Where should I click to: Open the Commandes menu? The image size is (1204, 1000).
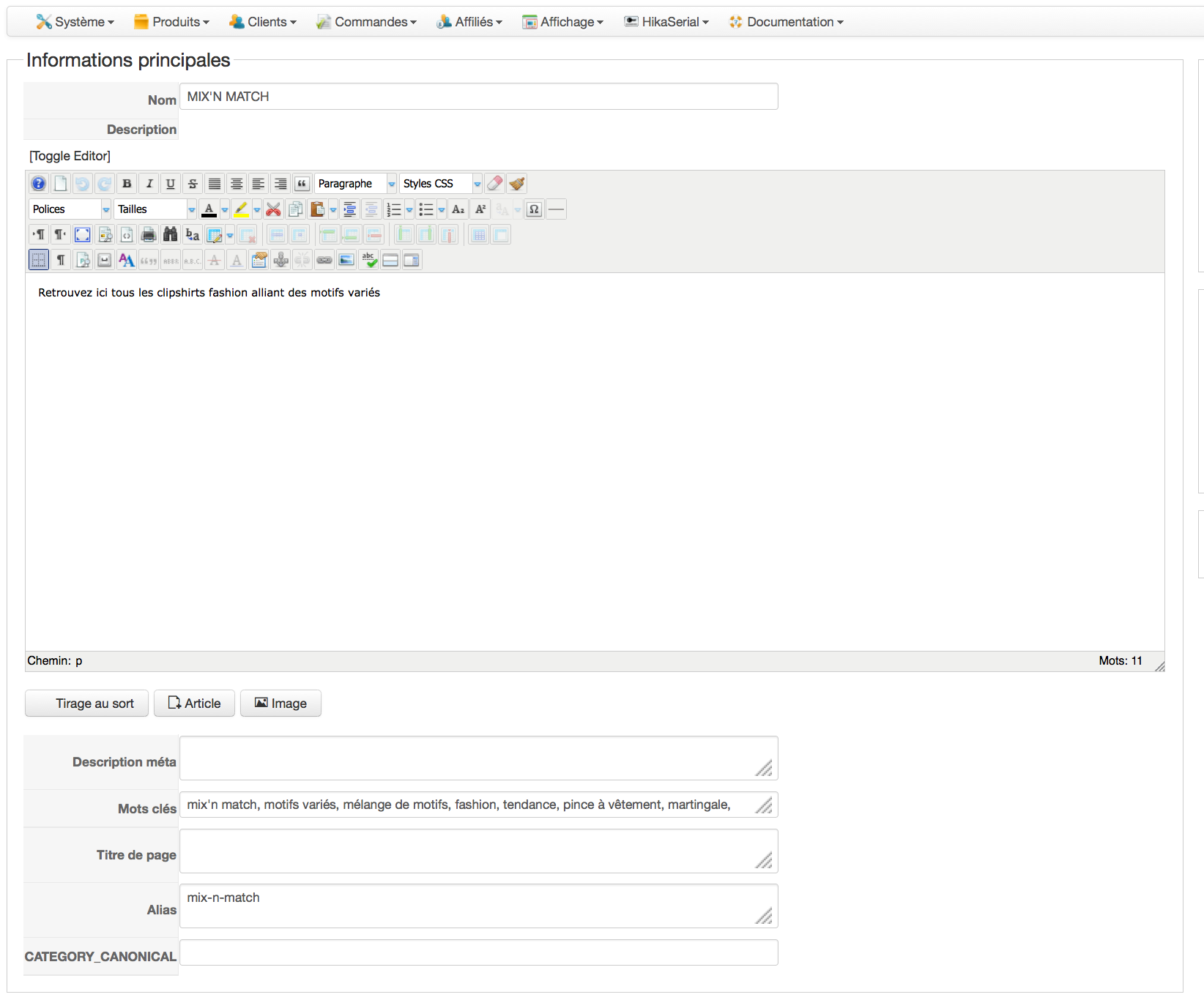tap(366, 22)
